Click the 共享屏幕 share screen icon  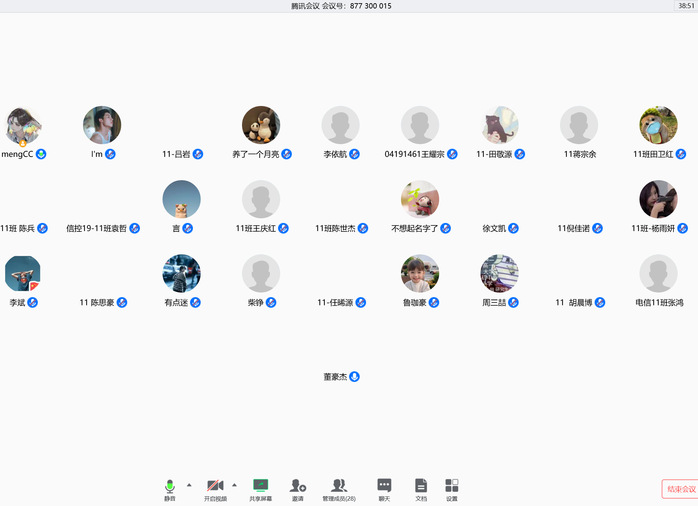pos(260,486)
